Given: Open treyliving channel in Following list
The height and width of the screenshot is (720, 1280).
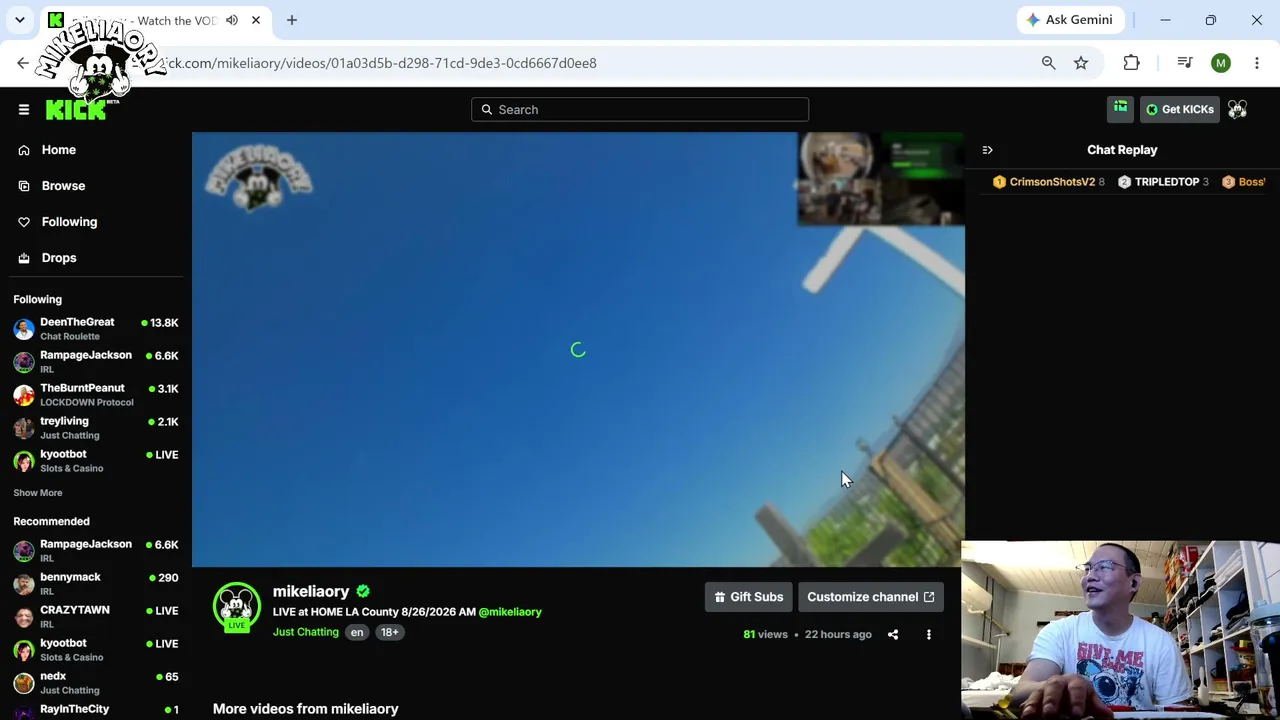Looking at the screenshot, I should point(96,428).
